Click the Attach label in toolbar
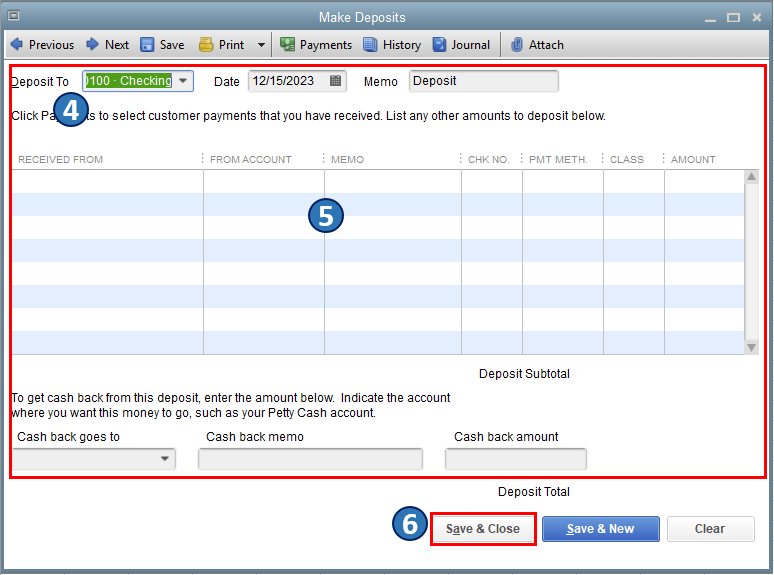Screen dimensions: 774x575 [x=546, y=45]
